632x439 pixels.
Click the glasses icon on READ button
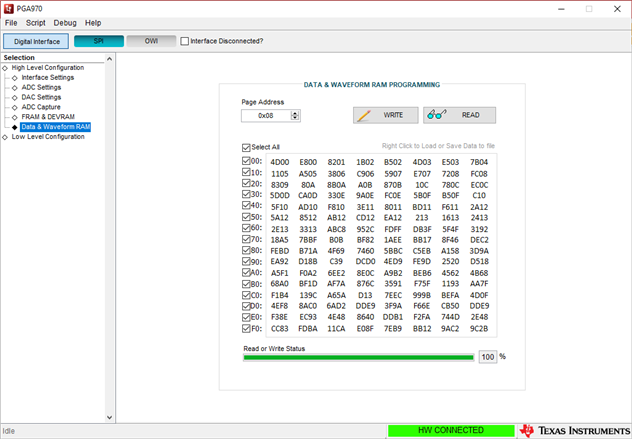point(437,114)
